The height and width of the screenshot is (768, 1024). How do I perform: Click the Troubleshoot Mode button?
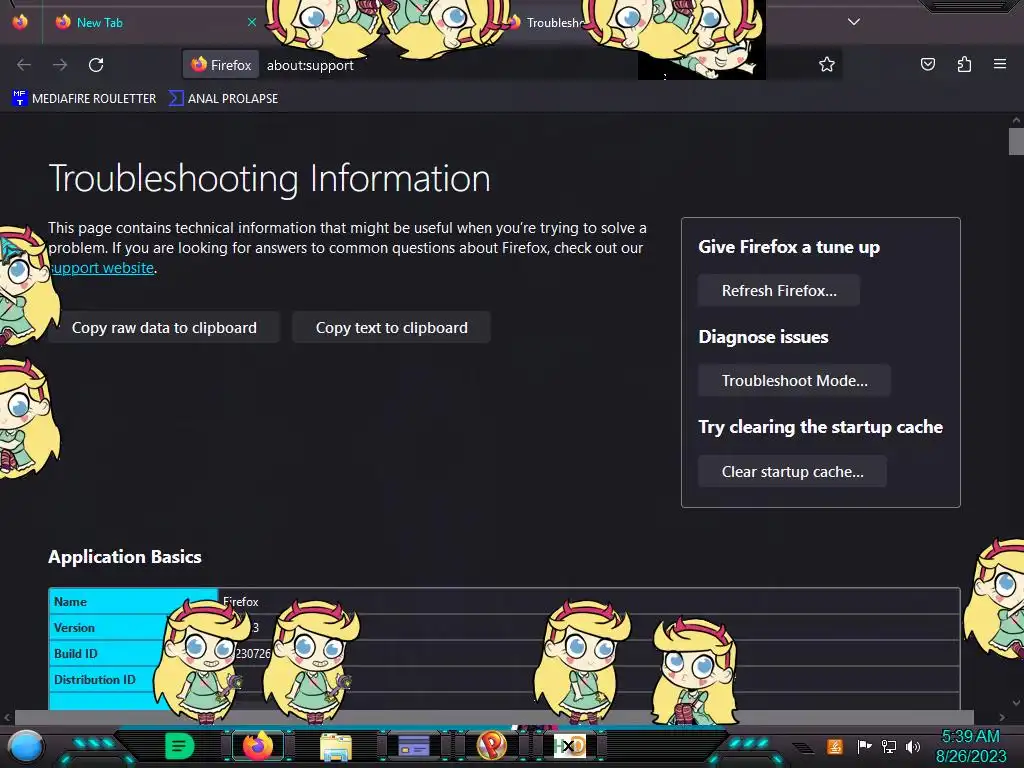point(794,381)
